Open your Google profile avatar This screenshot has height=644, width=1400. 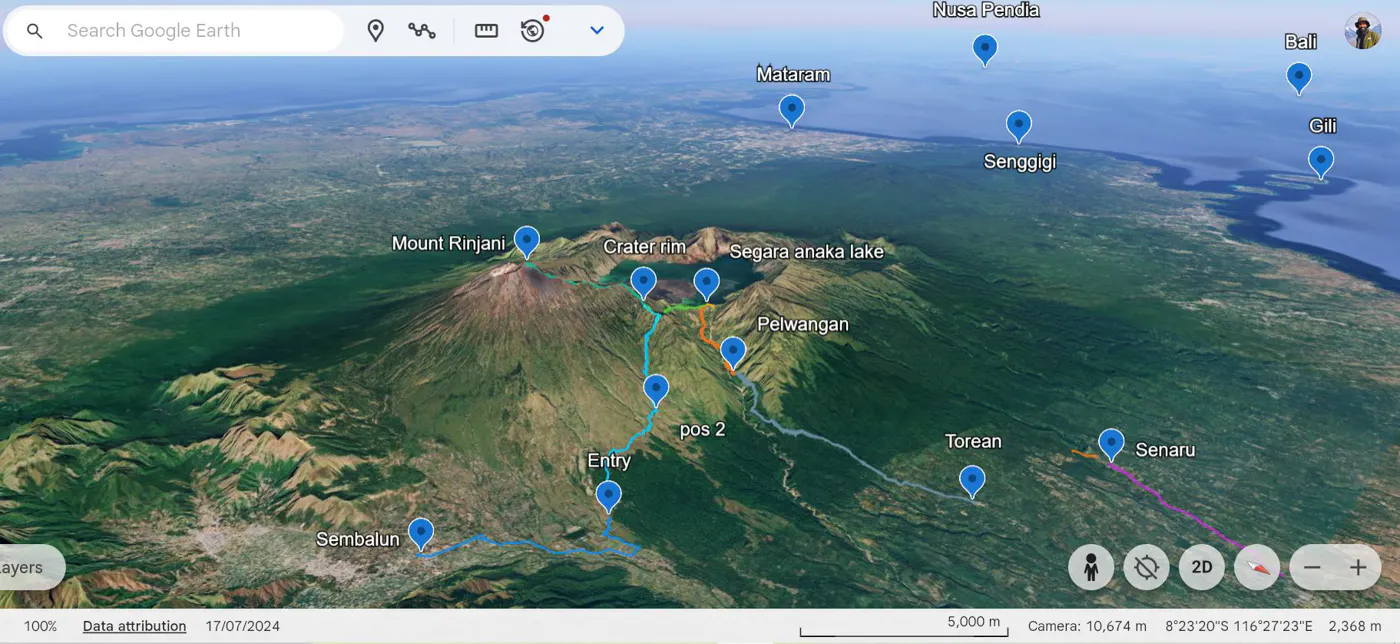click(x=1363, y=30)
